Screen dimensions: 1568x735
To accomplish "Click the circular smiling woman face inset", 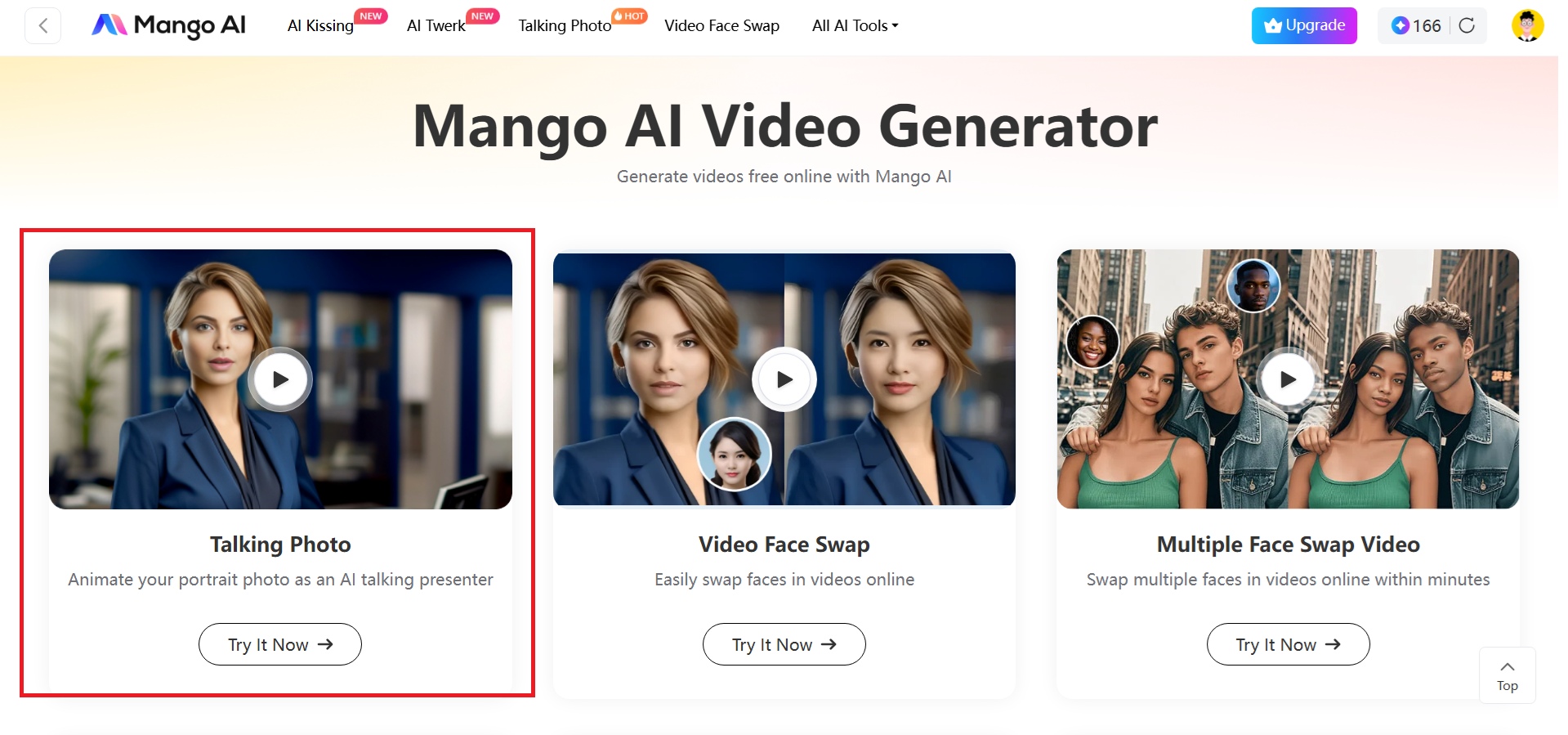I will (1092, 342).
